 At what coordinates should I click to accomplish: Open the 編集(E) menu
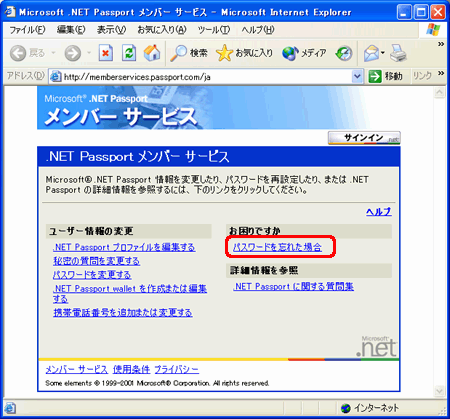(71, 30)
